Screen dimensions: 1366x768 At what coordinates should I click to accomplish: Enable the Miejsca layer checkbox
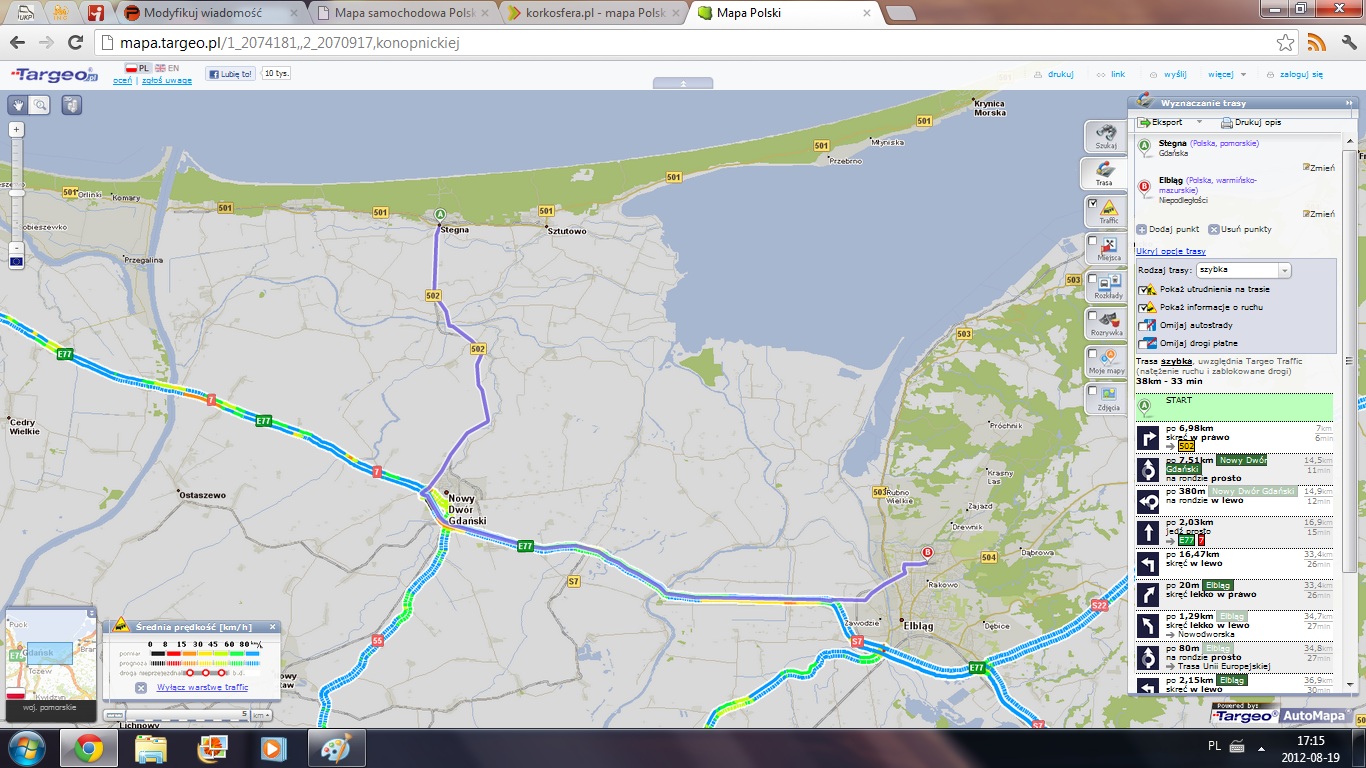point(1092,240)
